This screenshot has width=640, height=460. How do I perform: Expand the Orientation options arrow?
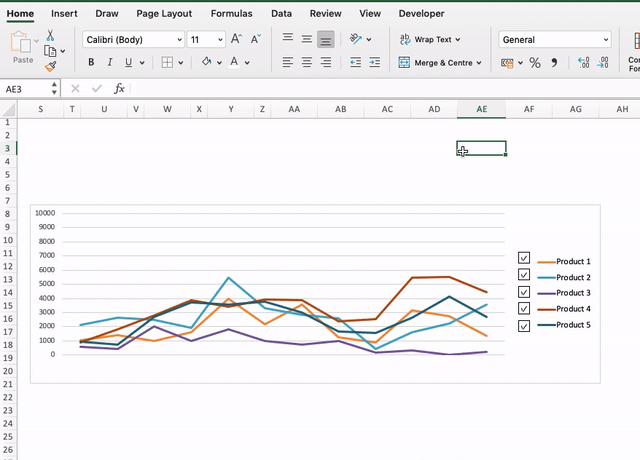pyautogui.click(x=369, y=40)
